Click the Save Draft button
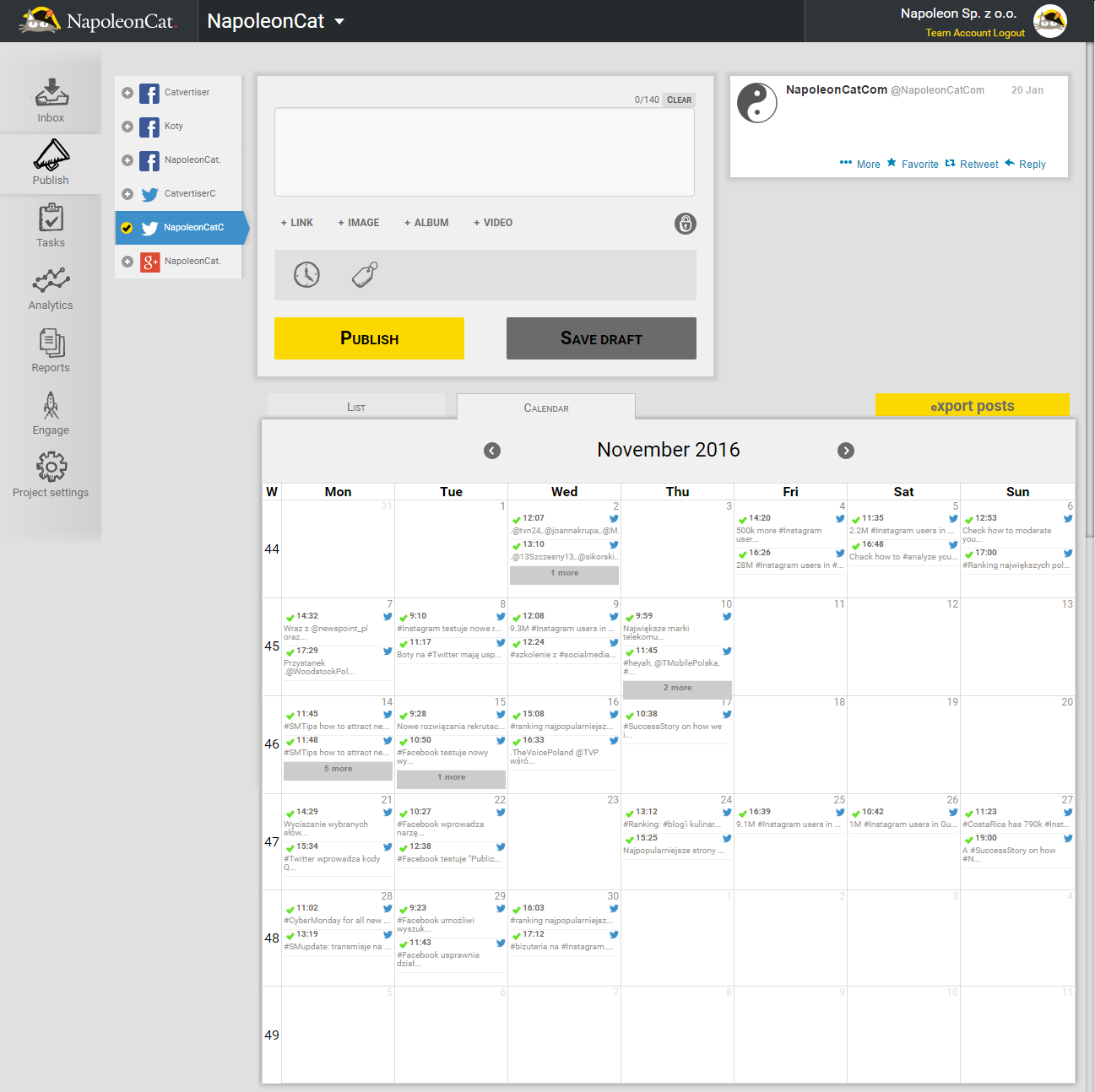Screen dimensions: 1095x1092 [x=601, y=338]
